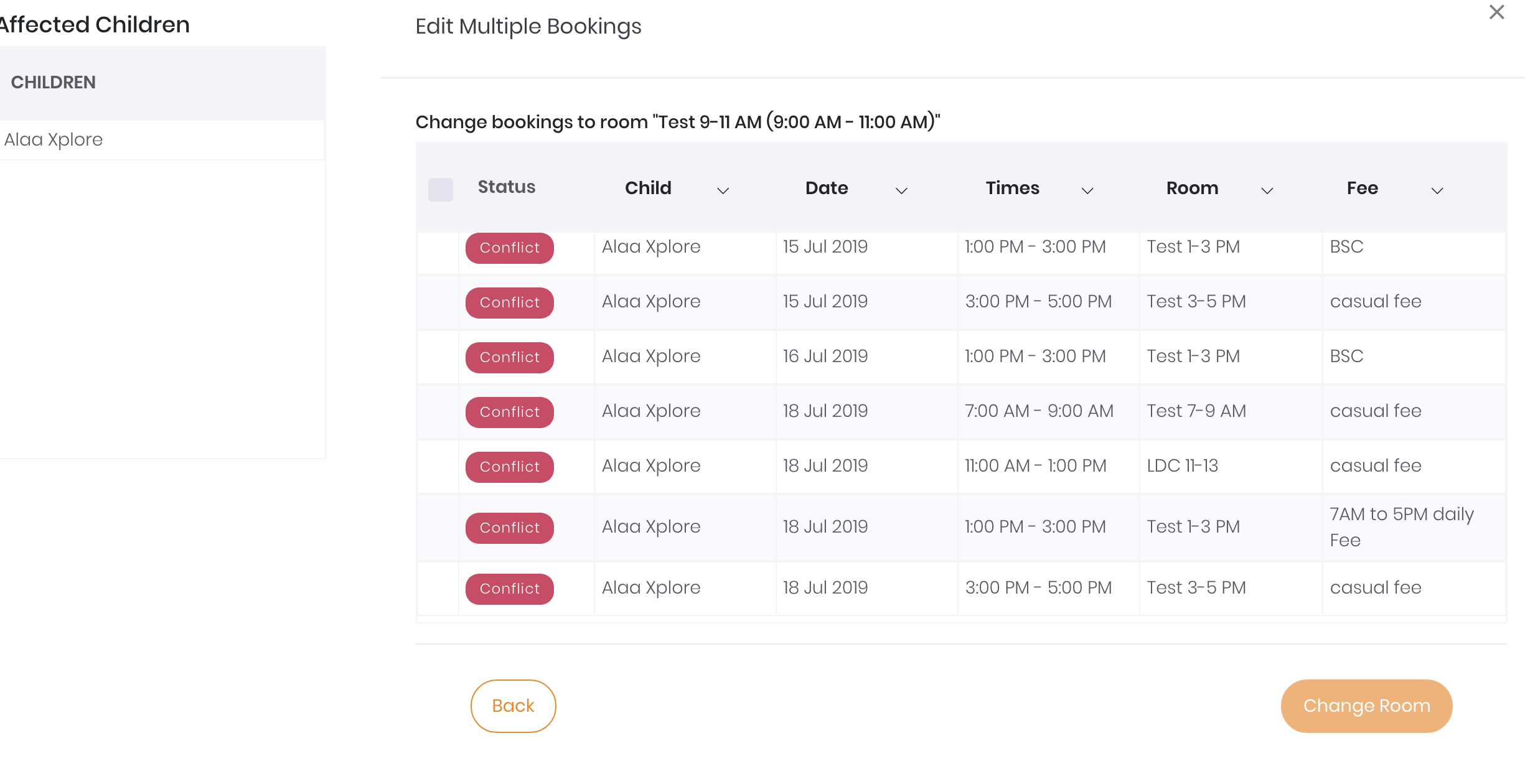Click the CHILDREN column header
This screenshot has width=1525, height=784.
click(x=54, y=82)
